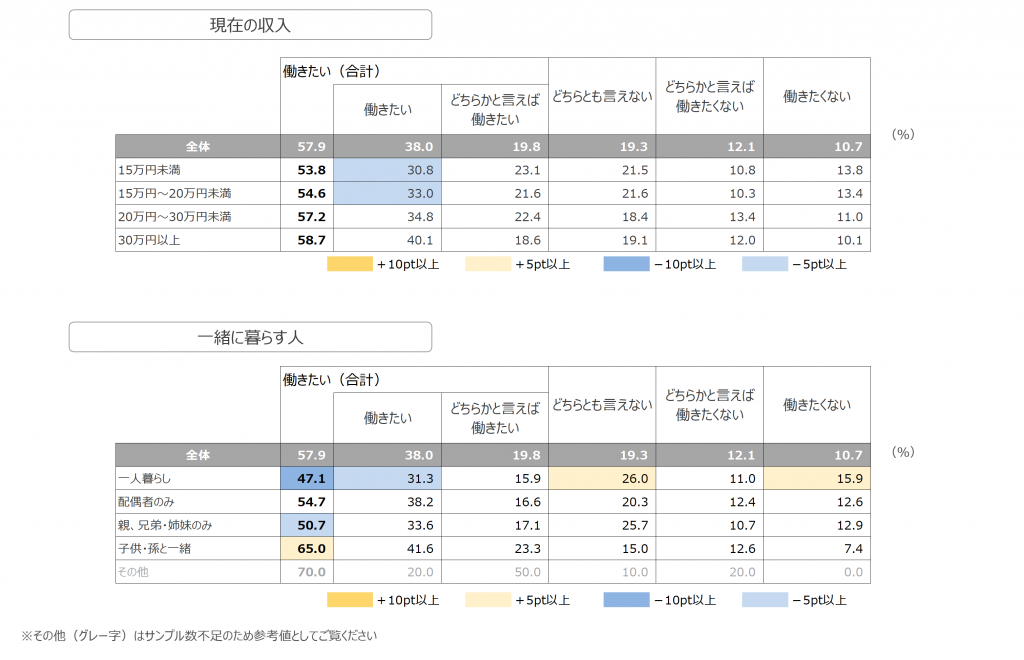Click the 23.1 cell in 15万円未満 row
1024x660 pixels.
(495, 170)
